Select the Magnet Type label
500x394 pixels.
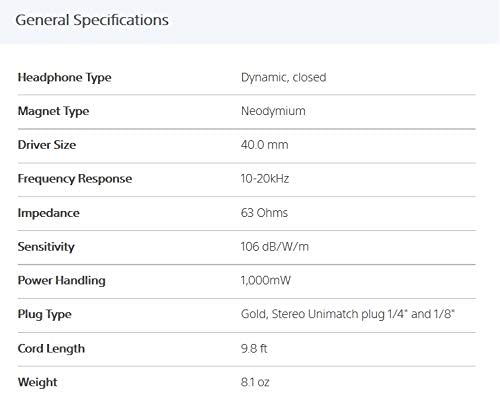click(53, 111)
